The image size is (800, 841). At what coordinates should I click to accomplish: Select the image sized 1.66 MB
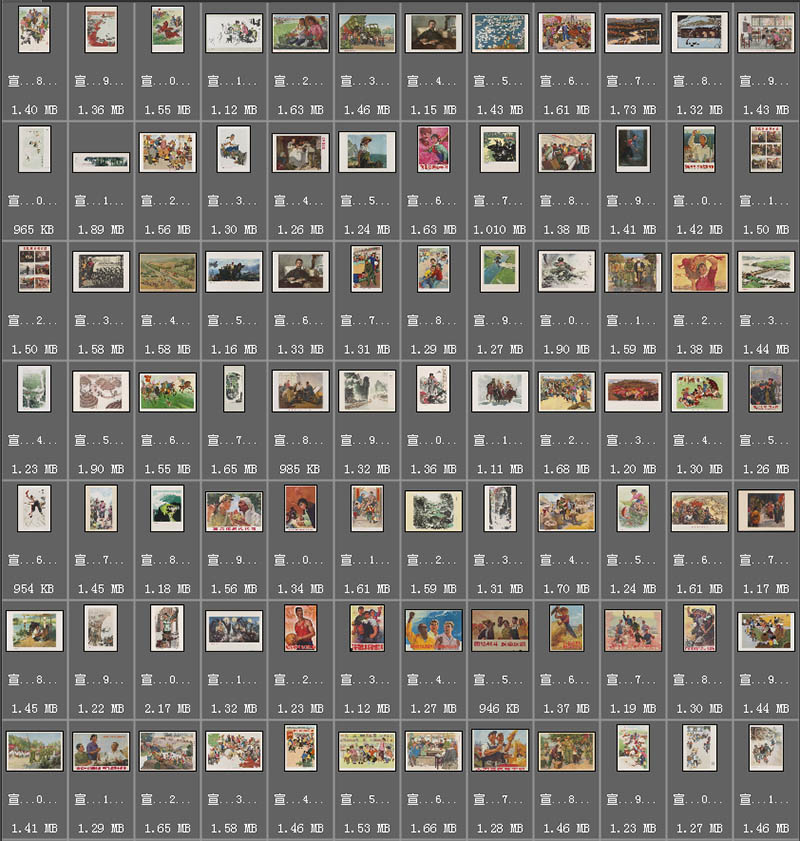433,750
